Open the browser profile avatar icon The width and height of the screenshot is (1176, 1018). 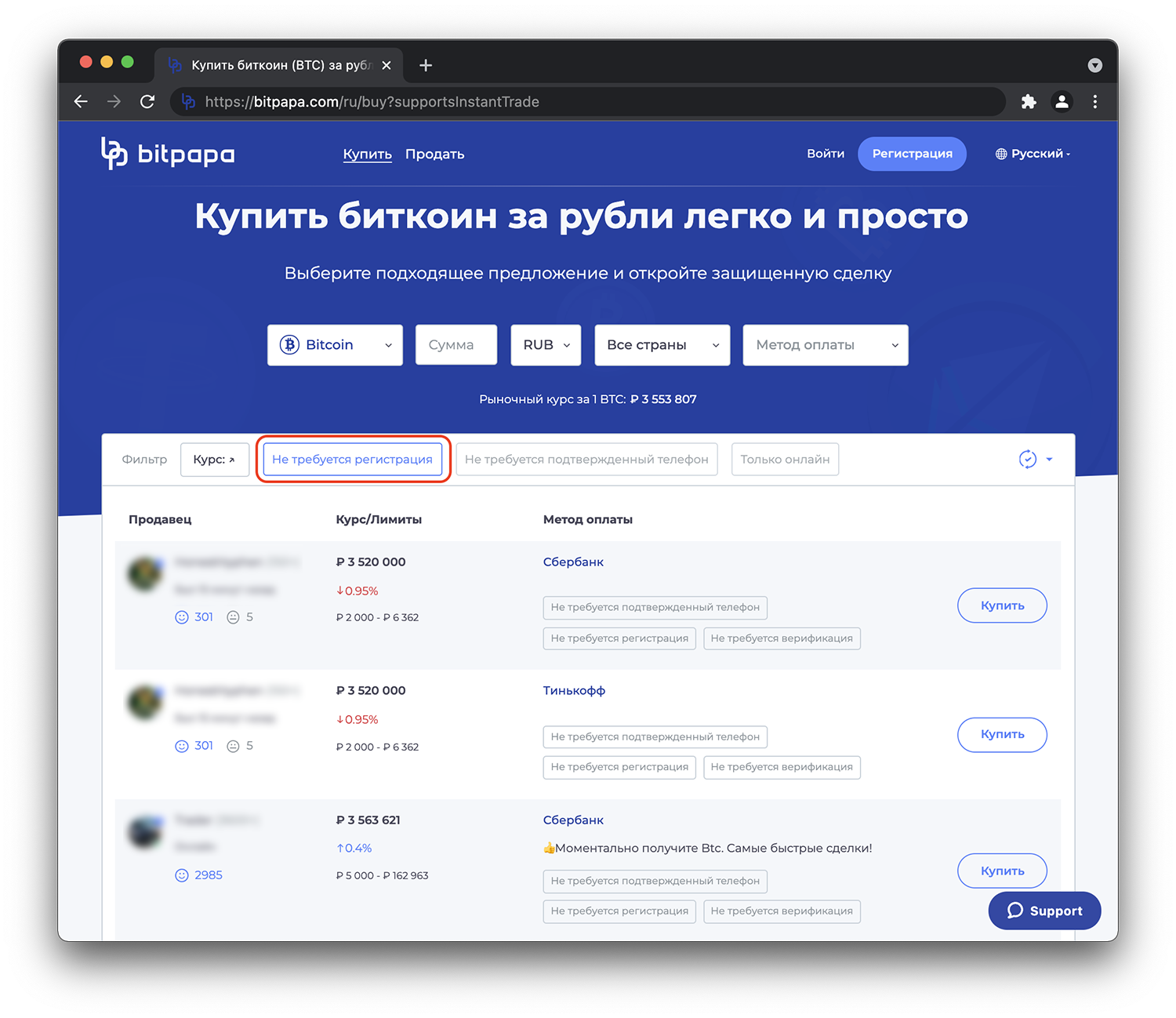coord(1062,101)
